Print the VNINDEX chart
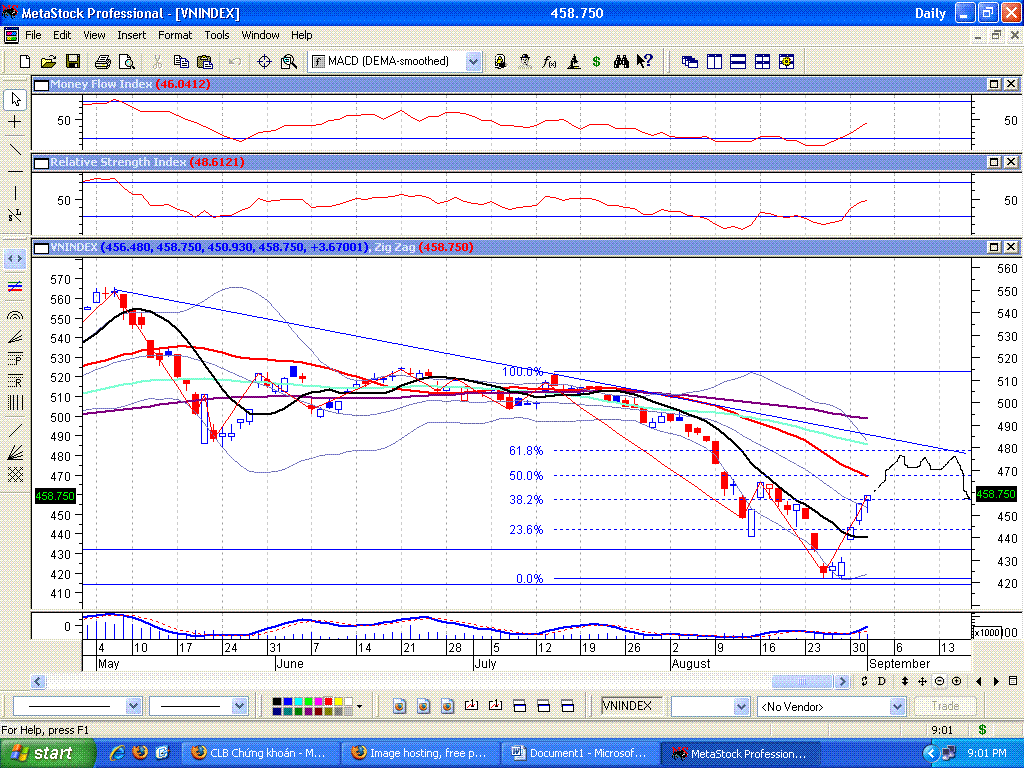The image size is (1024, 768). [x=103, y=61]
